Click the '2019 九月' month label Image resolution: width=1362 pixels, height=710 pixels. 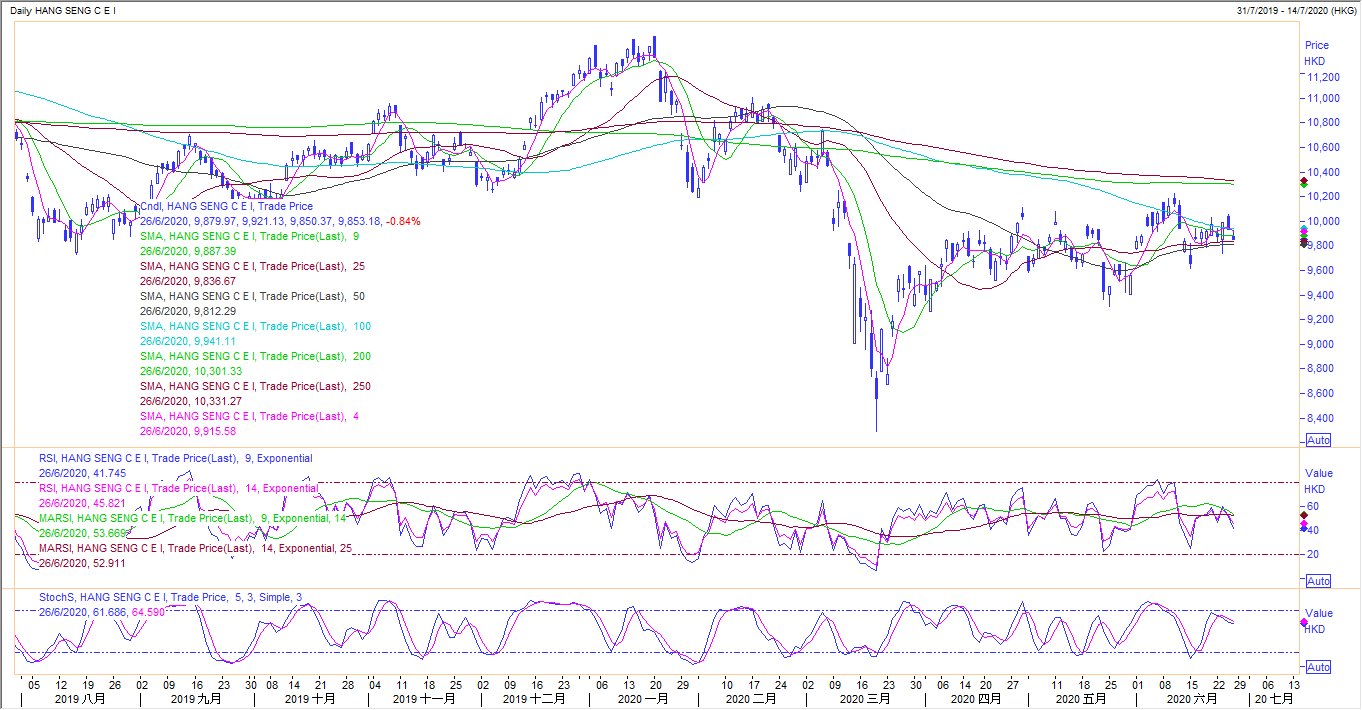point(196,699)
